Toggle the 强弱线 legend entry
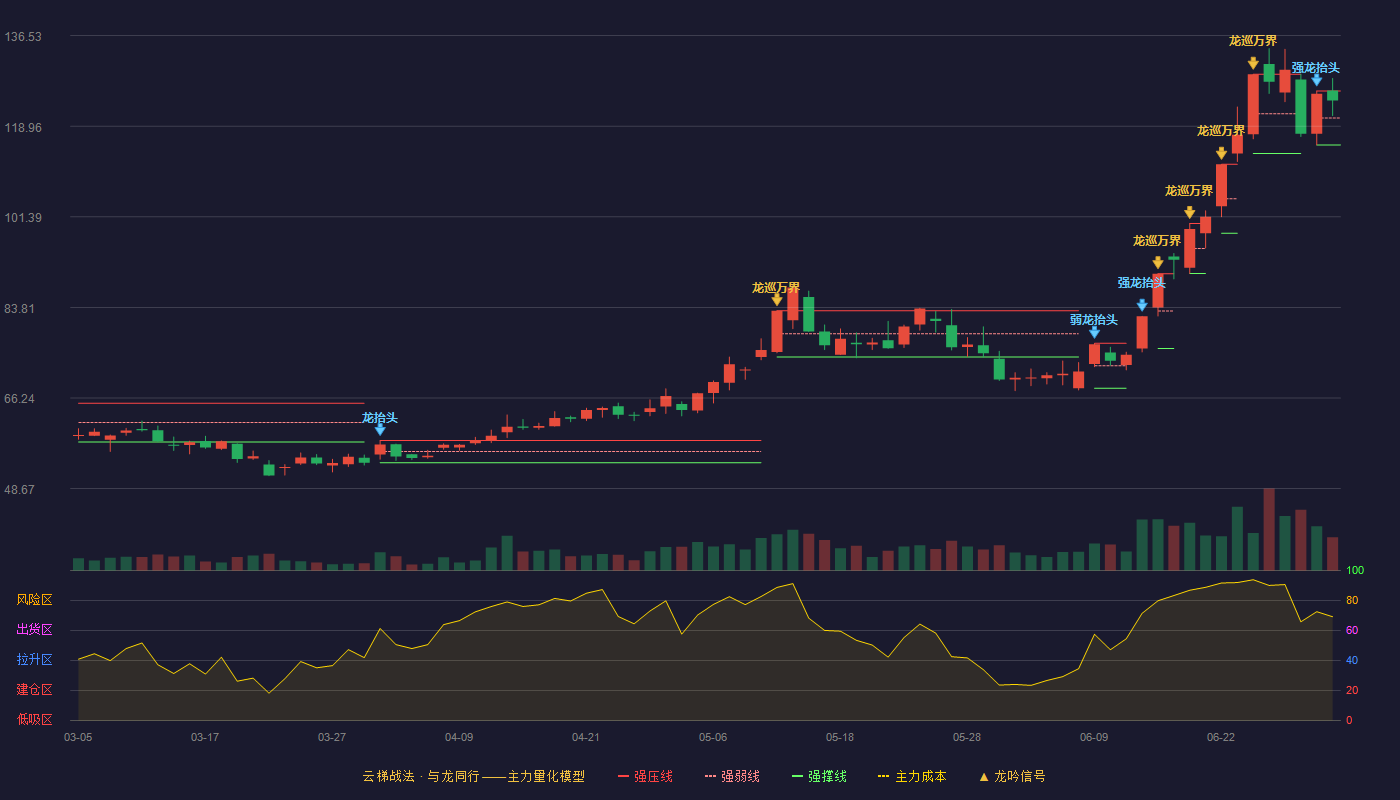 (x=732, y=776)
